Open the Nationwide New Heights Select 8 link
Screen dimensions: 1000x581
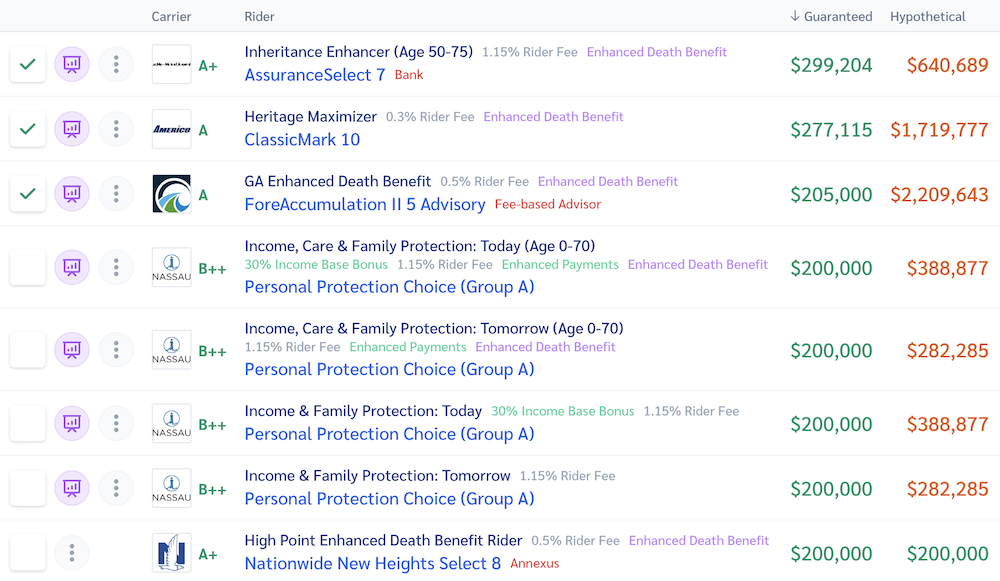click(373, 564)
